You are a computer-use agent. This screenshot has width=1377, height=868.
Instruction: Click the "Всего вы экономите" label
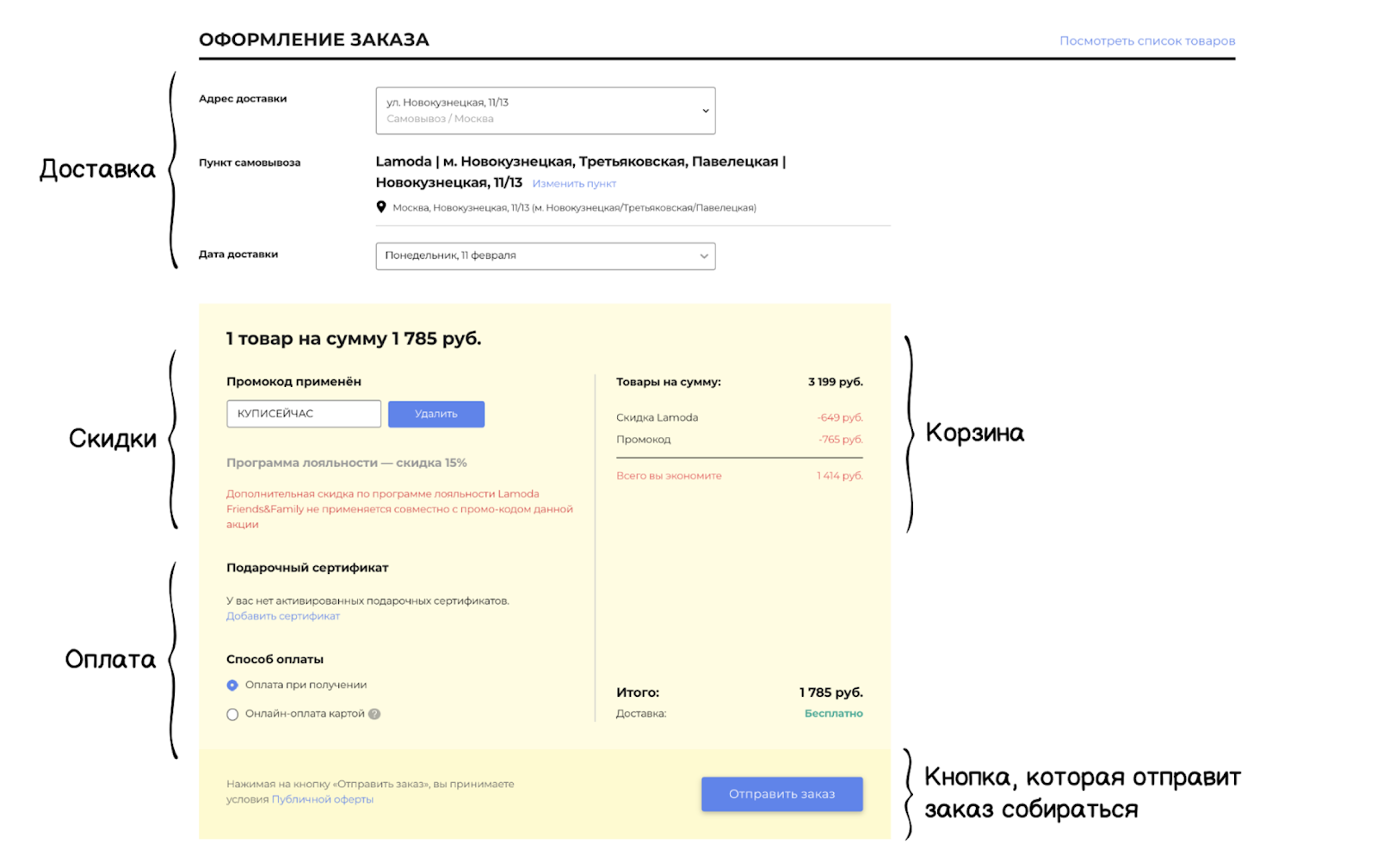pyautogui.click(x=669, y=476)
